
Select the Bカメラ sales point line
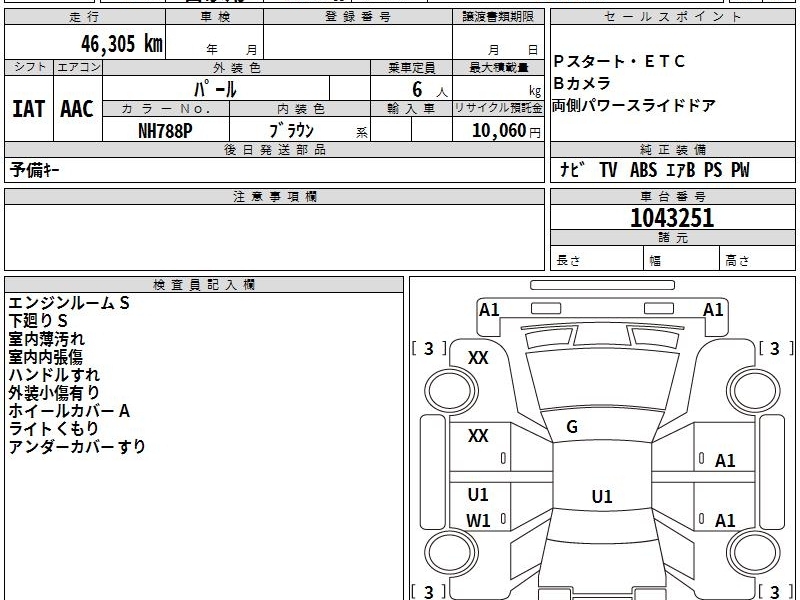pyautogui.click(x=582, y=83)
